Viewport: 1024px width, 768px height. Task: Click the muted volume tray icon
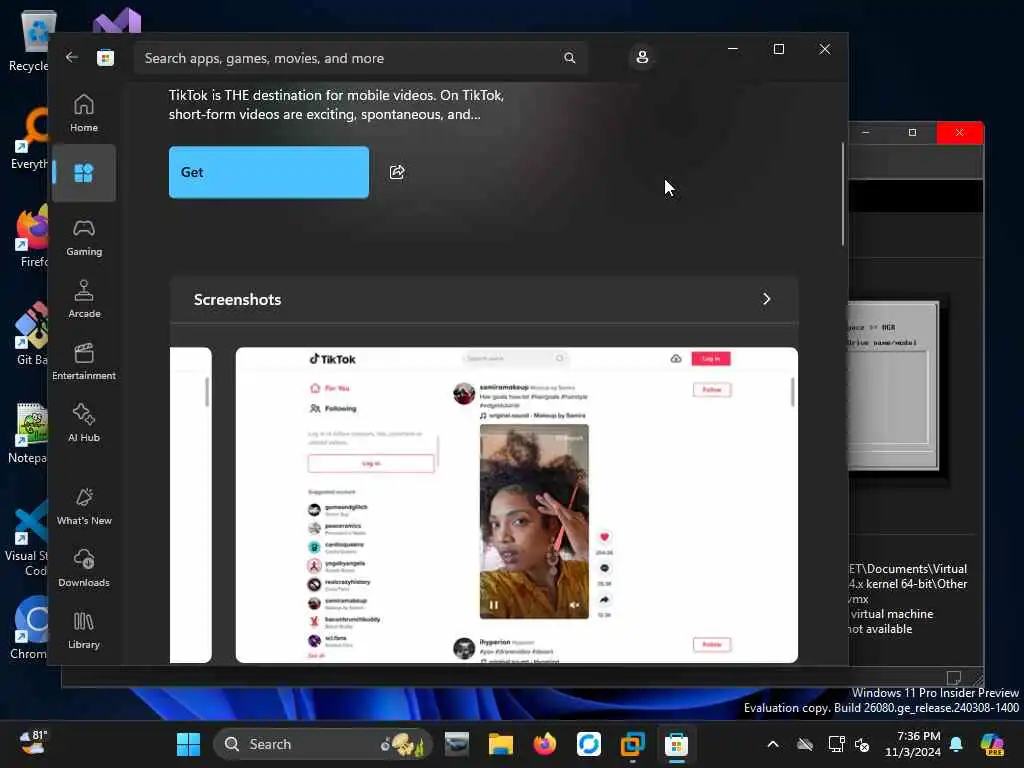pos(862,744)
